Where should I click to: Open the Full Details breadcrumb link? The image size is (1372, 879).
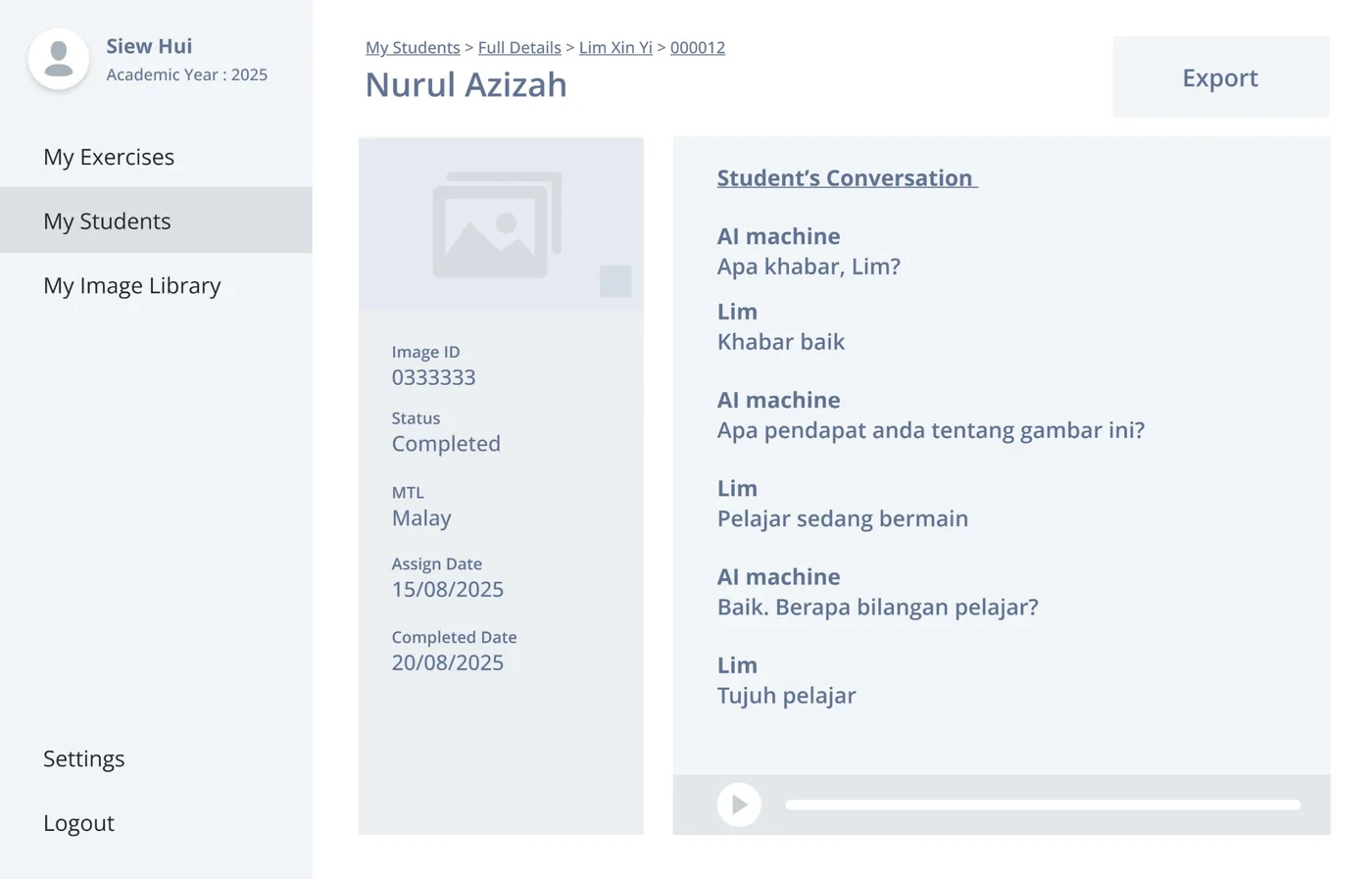519,47
